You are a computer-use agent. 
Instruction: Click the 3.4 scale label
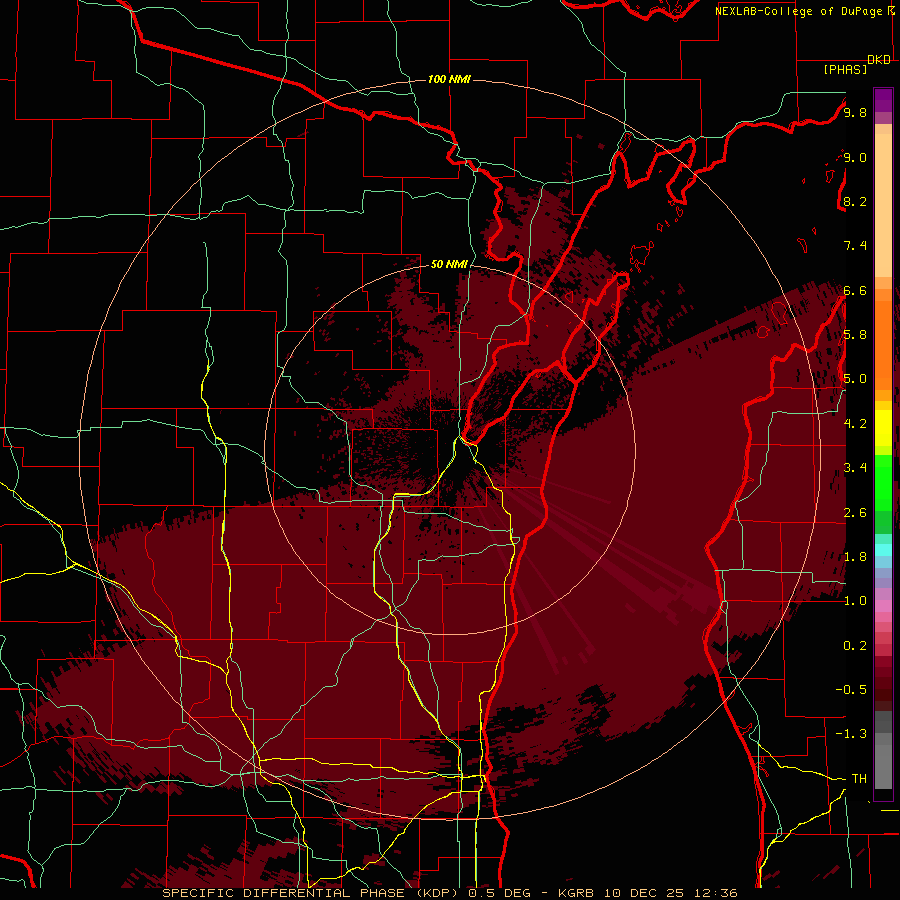coord(855,468)
